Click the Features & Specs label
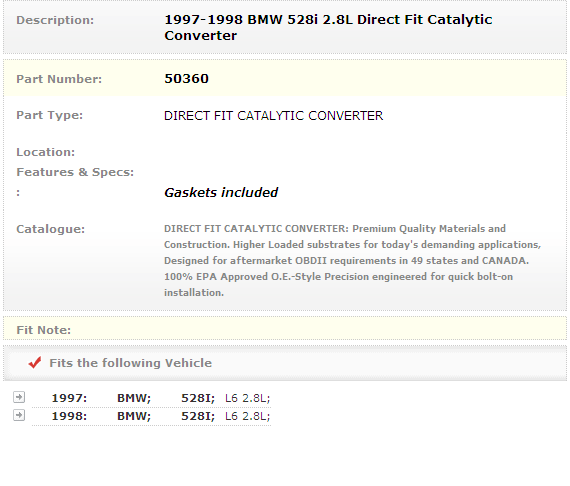This screenshot has width=570, height=486. click(x=75, y=172)
